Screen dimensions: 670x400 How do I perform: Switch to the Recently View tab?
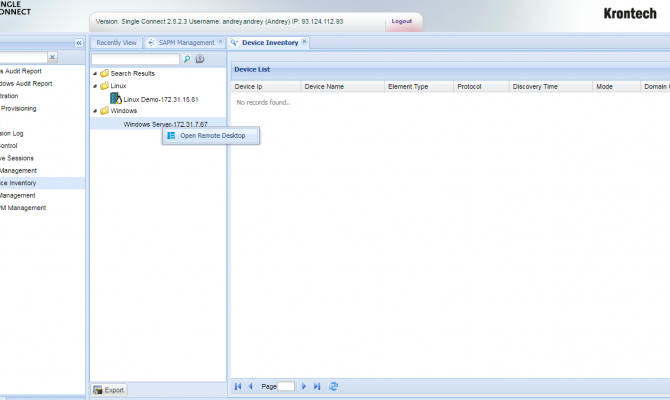116,43
